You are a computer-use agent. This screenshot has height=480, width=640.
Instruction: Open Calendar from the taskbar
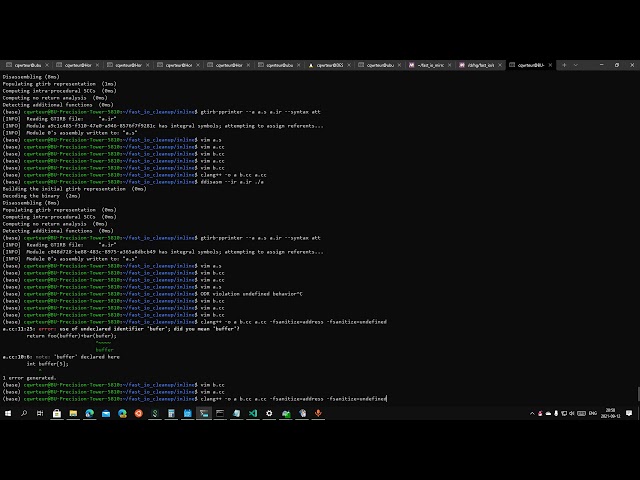187,413
